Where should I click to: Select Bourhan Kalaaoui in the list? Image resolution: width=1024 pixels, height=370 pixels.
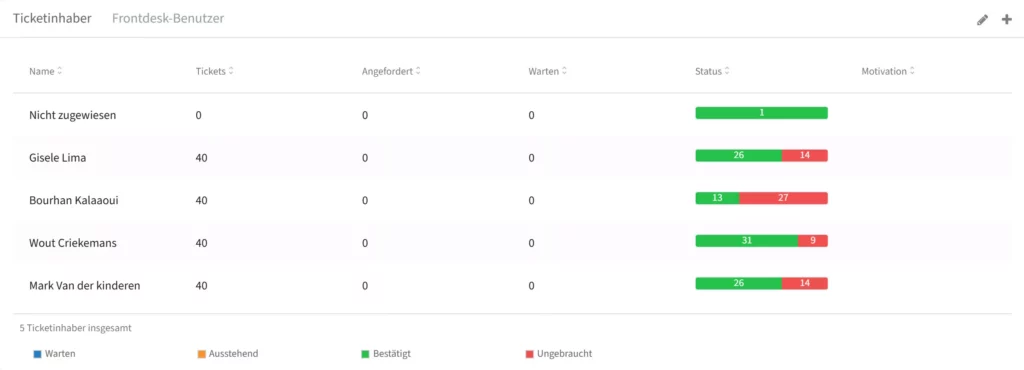click(x=74, y=200)
